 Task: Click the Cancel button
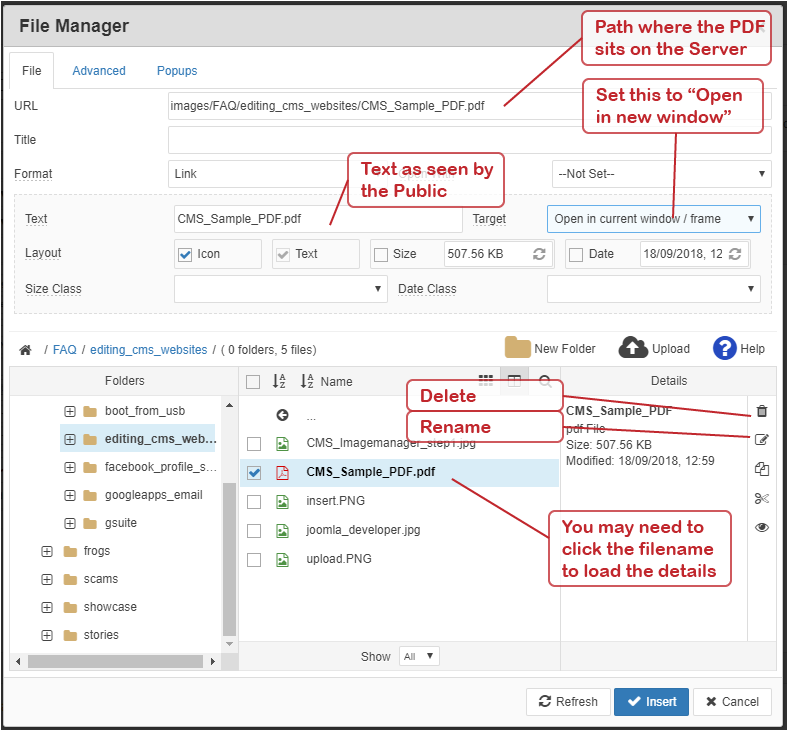point(732,702)
